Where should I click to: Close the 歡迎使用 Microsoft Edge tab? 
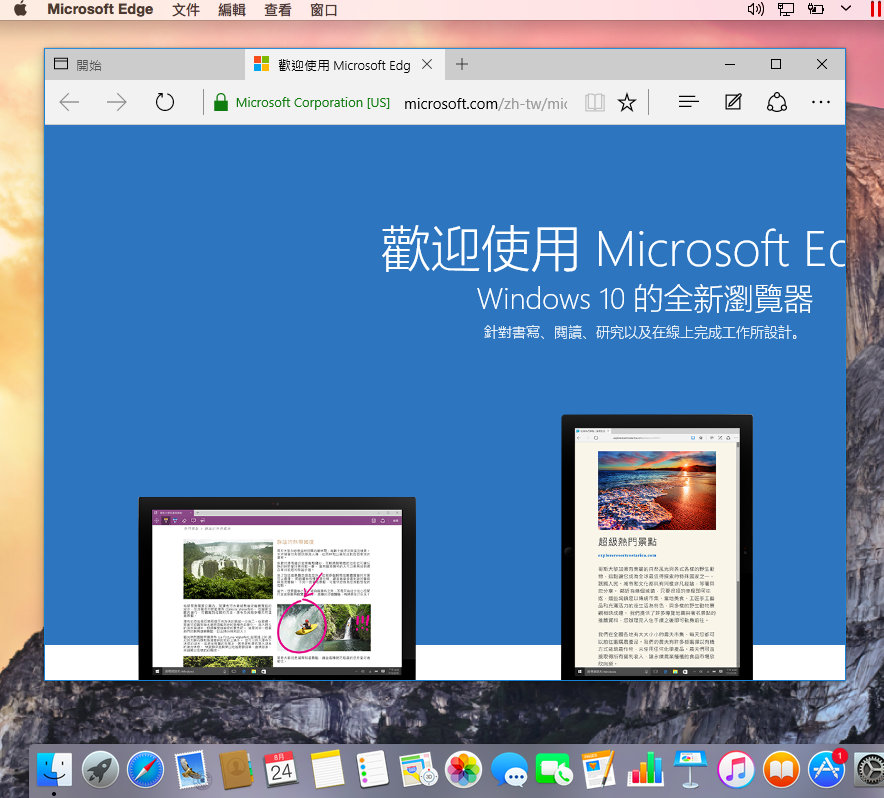pyautogui.click(x=427, y=64)
